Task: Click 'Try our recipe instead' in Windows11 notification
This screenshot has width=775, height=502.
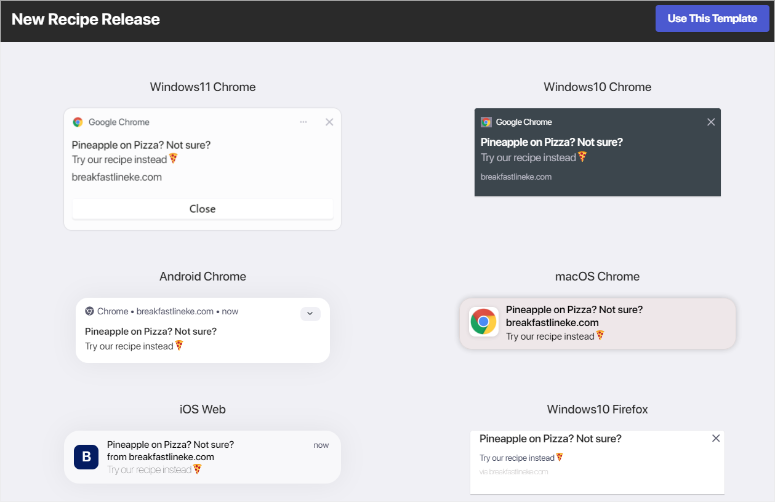Action: [119, 160]
